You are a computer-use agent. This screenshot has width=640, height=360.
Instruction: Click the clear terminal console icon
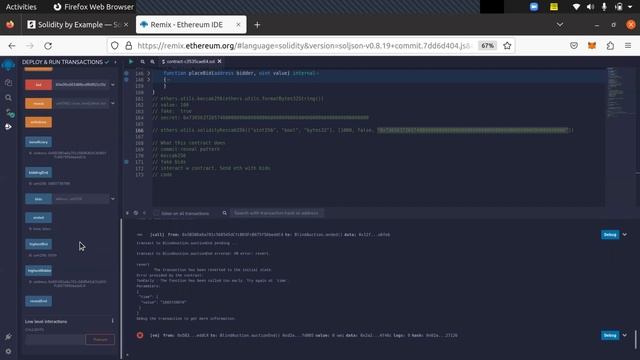pyautogui.click(x=136, y=213)
